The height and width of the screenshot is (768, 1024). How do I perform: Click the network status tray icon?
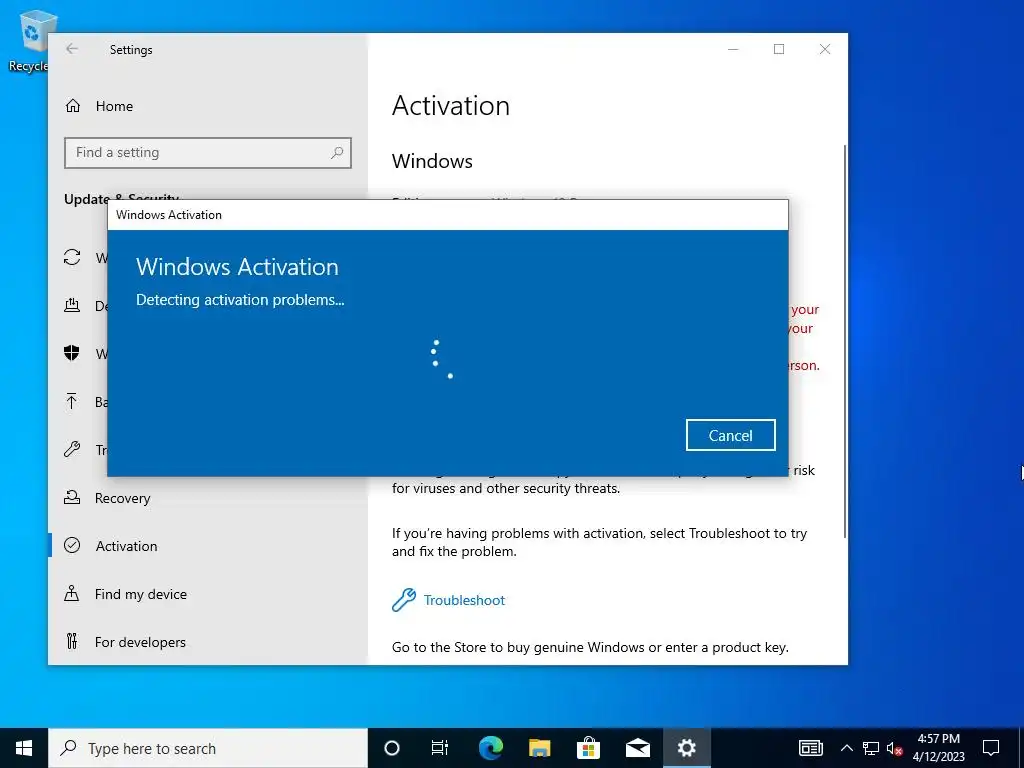click(x=871, y=748)
